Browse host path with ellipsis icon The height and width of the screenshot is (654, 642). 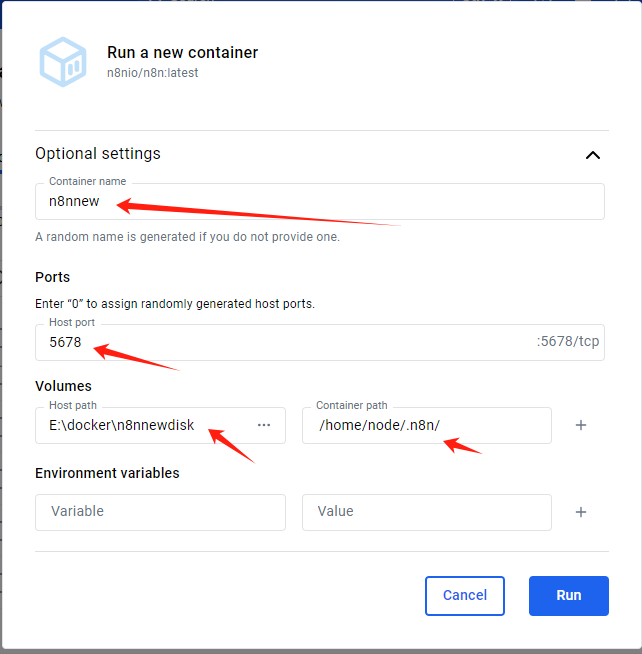pyautogui.click(x=264, y=425)
